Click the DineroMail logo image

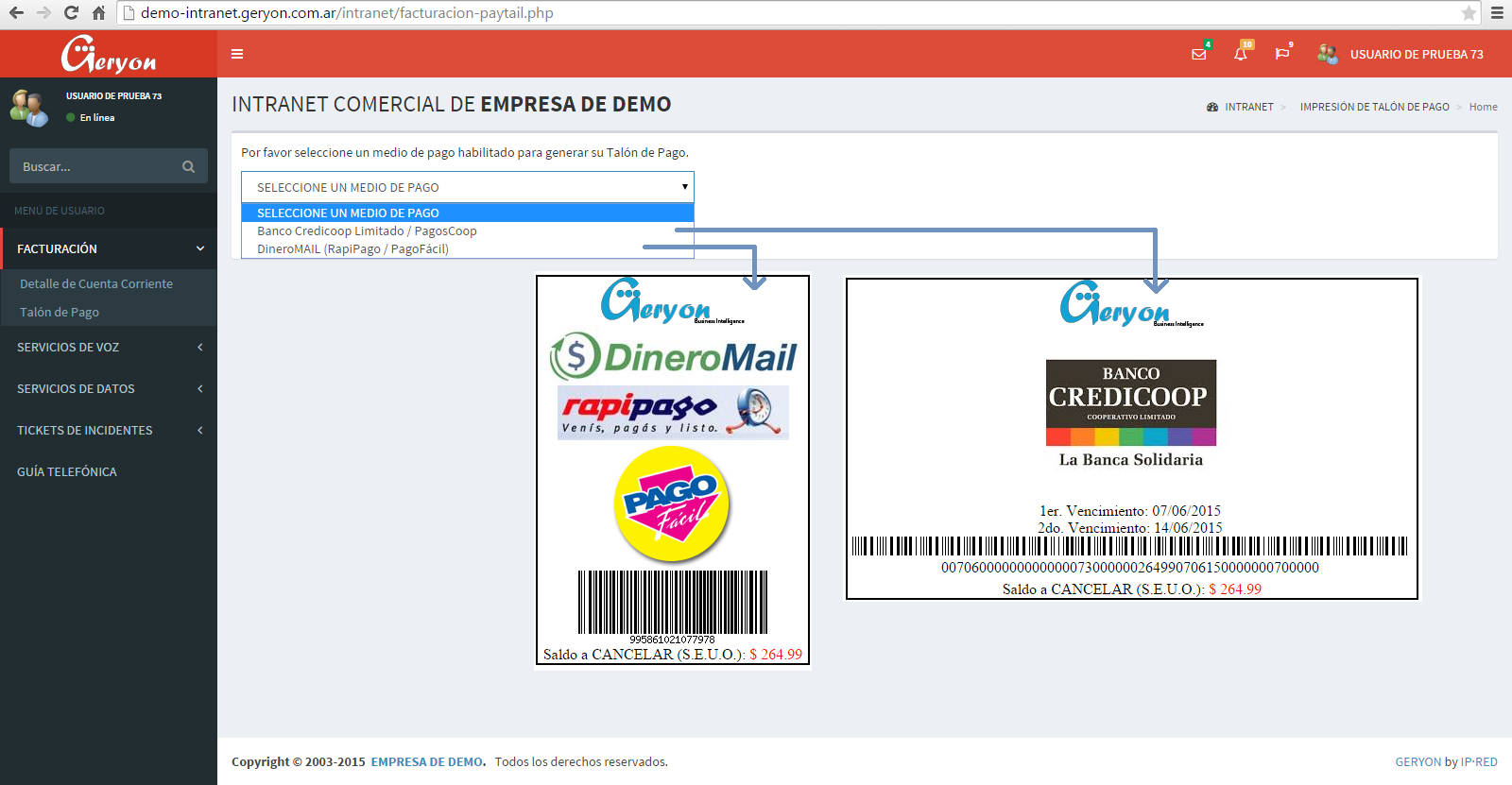click(674, 356)
